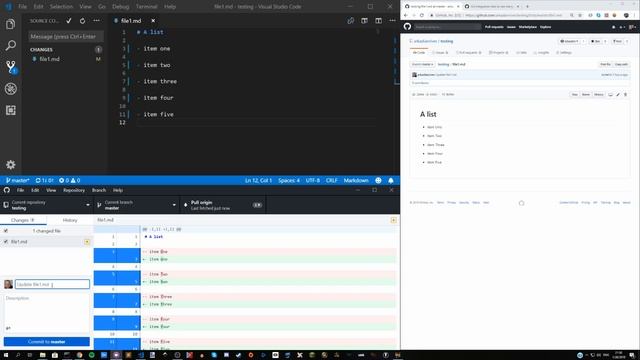Close the file1.md editor tab
The width and height of the screenshot is (640, 360).
[153, 20]
